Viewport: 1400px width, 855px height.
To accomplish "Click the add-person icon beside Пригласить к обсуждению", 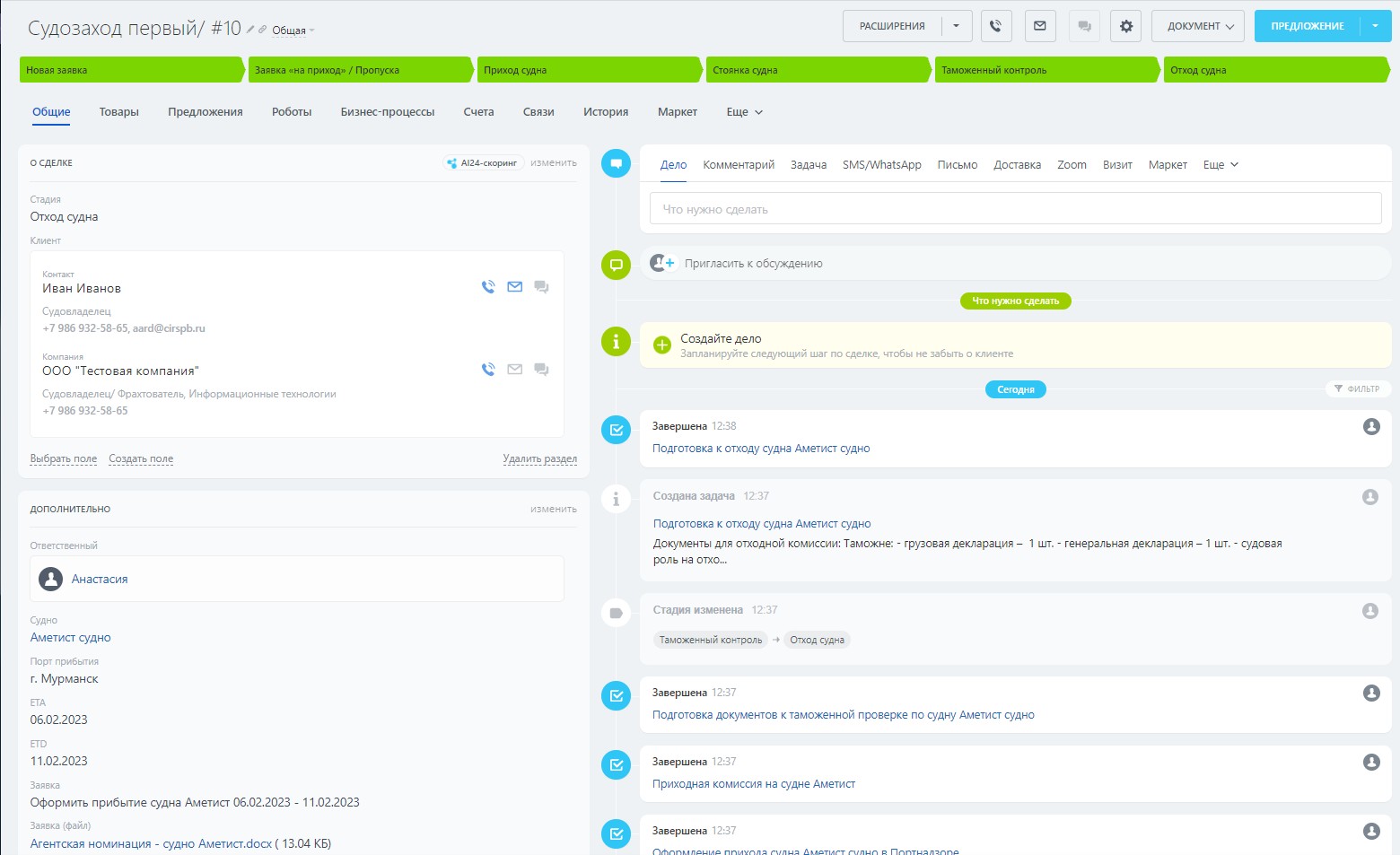I will 662,263.
